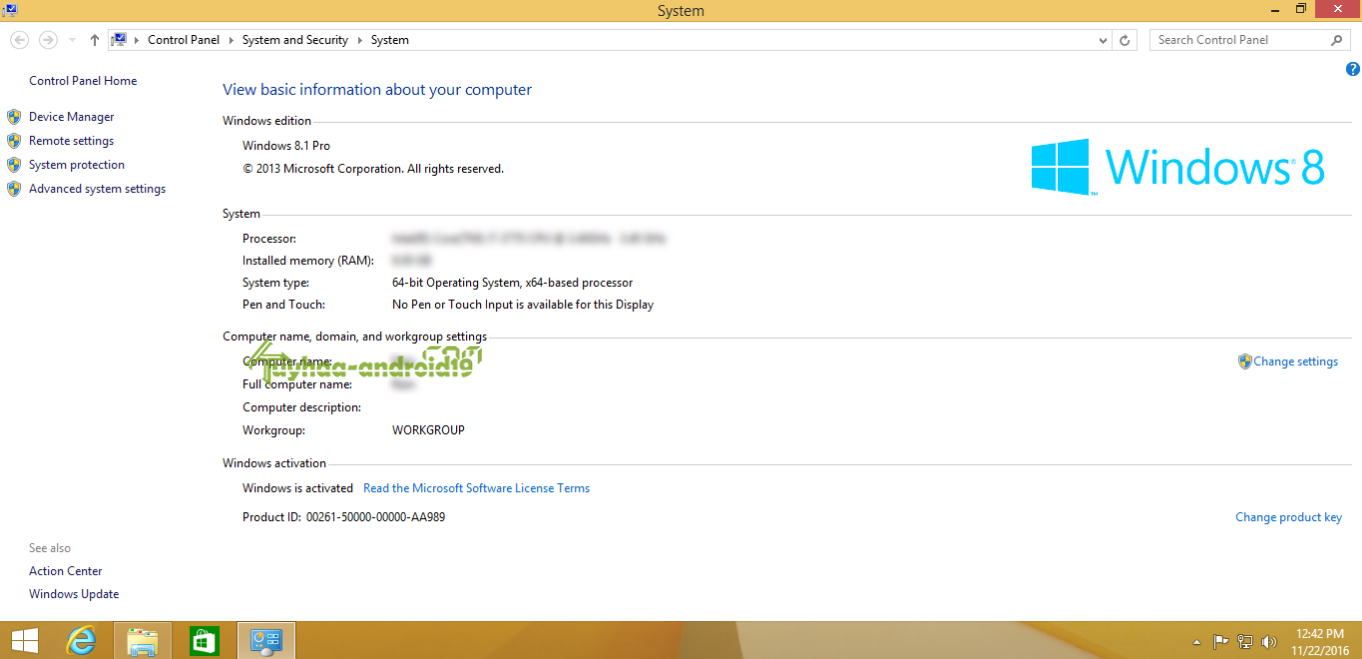1362x659 pixels.
Task: Click the 'WORKGROUP' value
Action: pos(428,430)
